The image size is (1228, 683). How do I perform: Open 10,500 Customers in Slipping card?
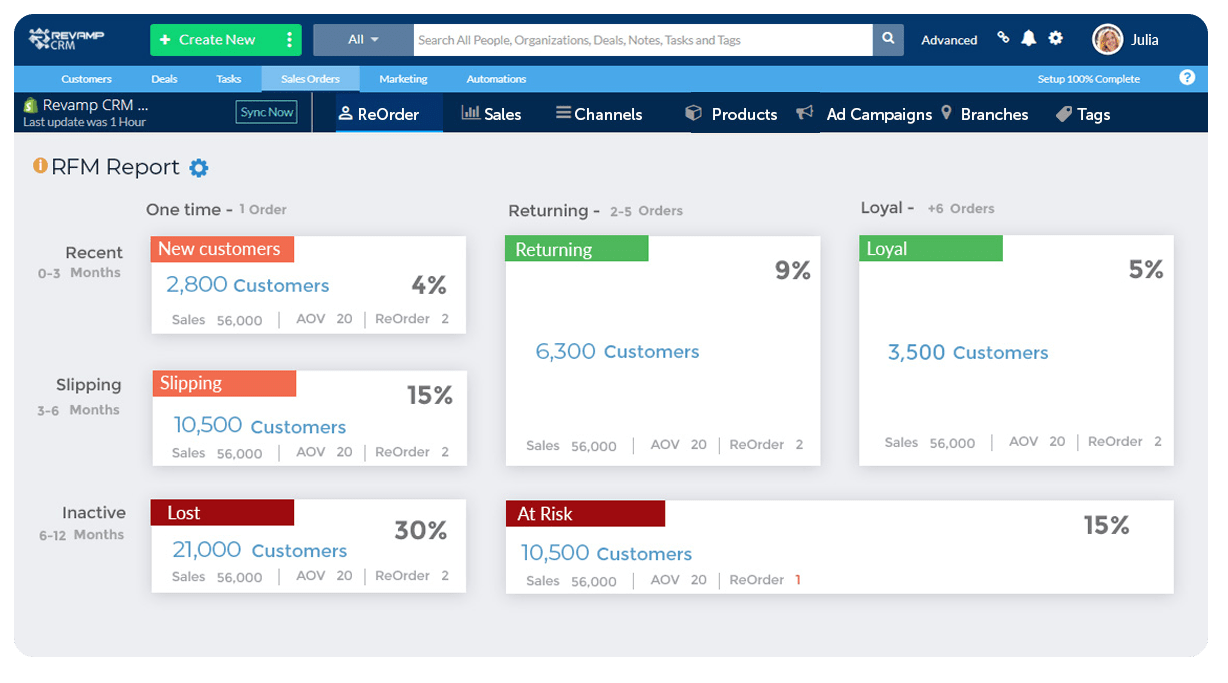(260, 426)
